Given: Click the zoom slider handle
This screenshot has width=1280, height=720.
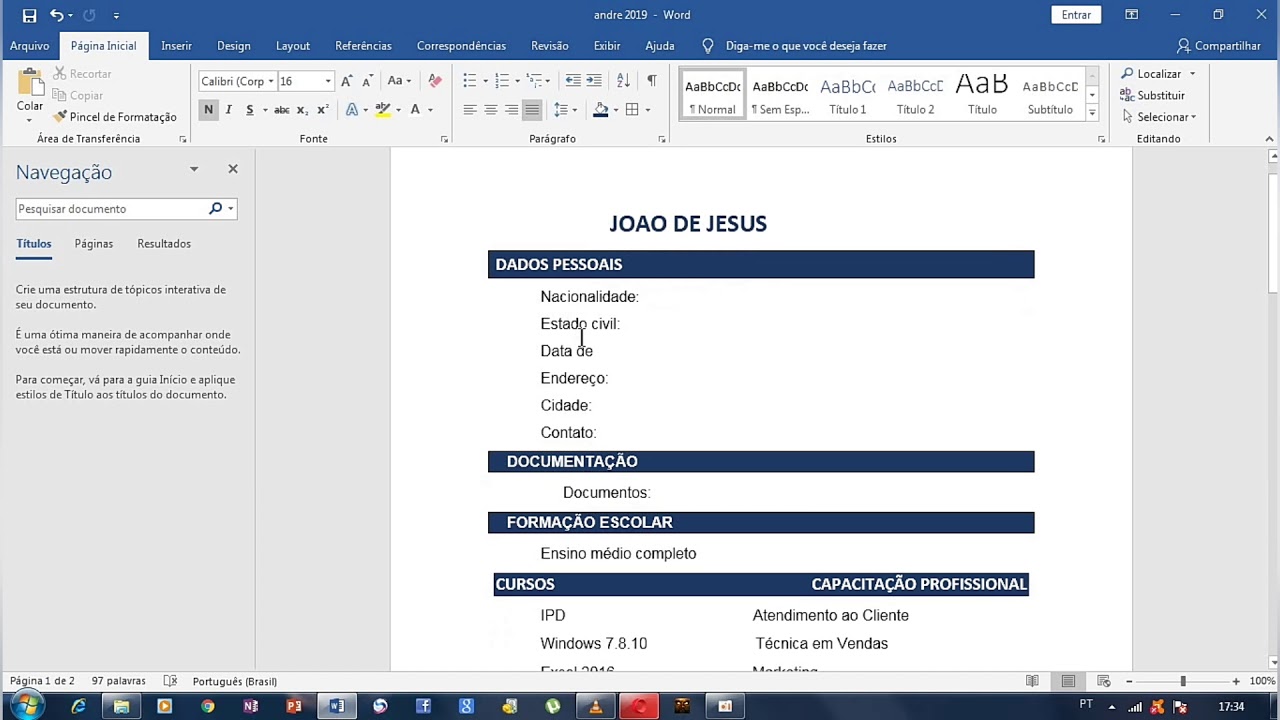Looking at the screenshot, I should pos(1183,681).
